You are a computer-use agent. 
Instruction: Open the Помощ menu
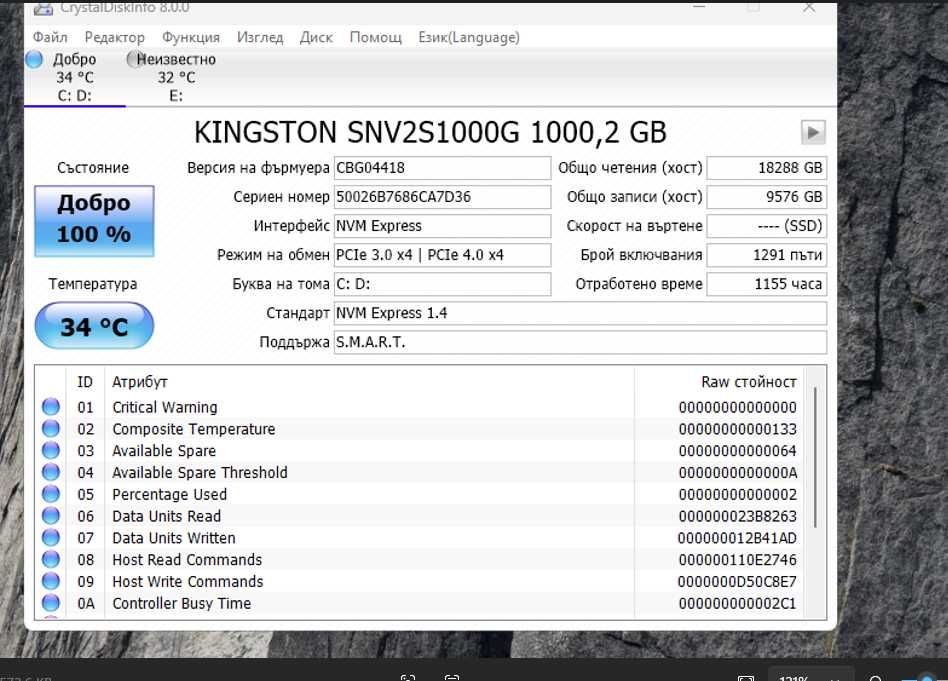click(375, 37)
